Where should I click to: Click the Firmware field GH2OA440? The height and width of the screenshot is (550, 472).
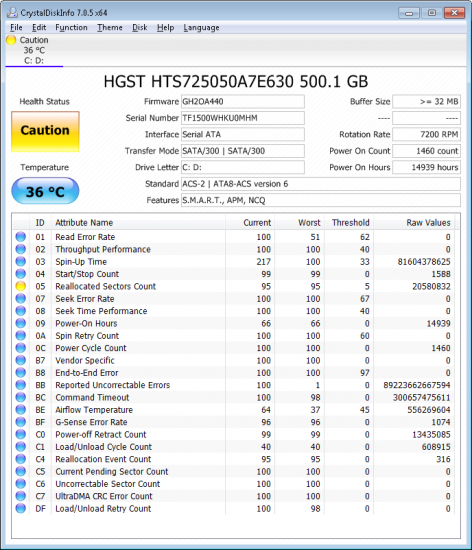pos(243,102)
